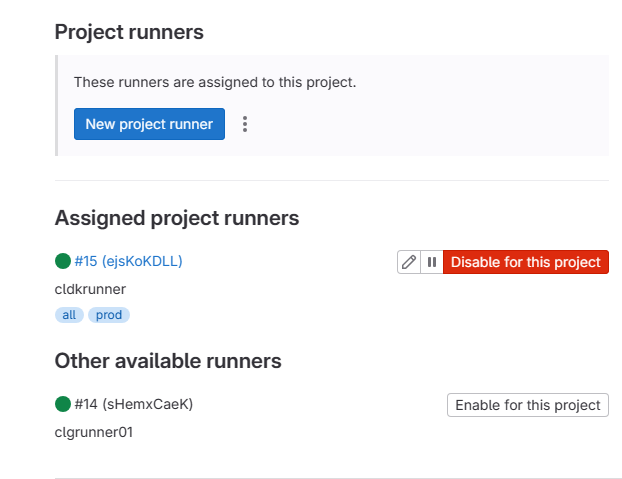Pause runner #15 with the pause icon
Image resolution: width=622 pixels, height=479 pixels.
(x=432, y=262)
